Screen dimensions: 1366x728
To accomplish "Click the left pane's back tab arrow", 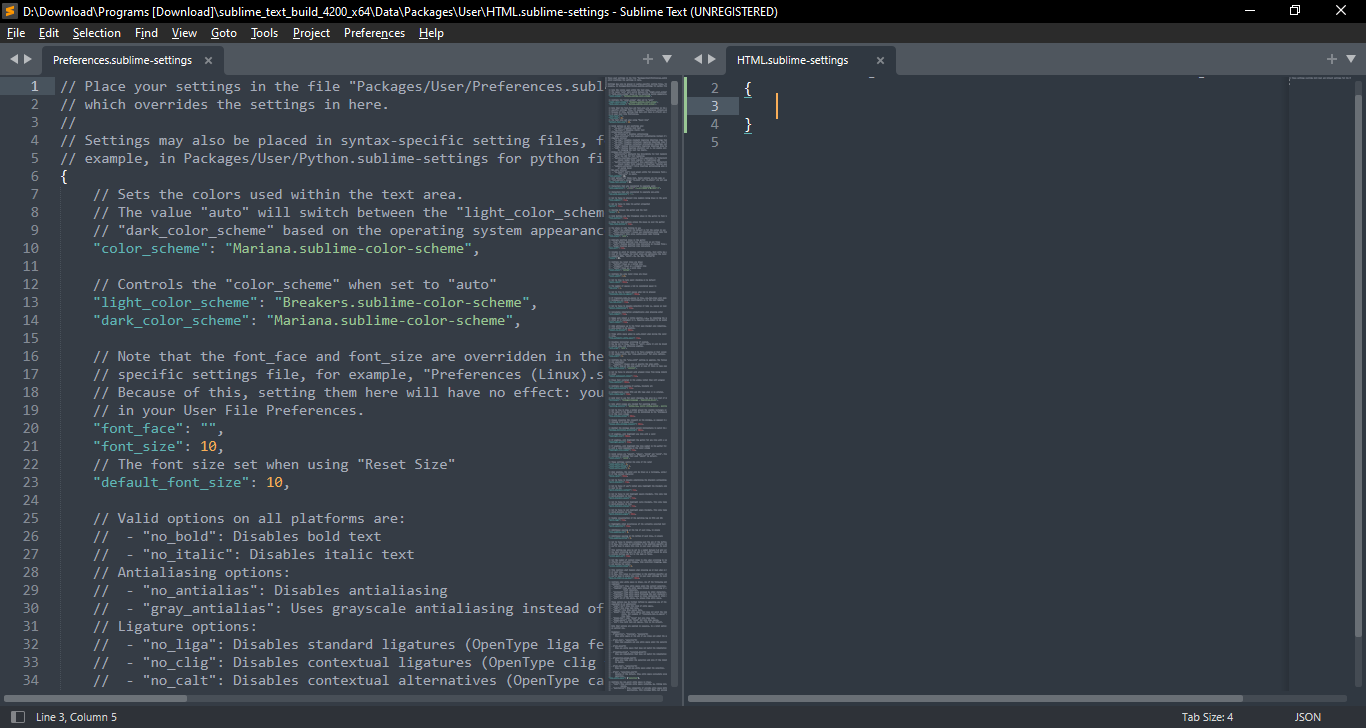I will [x=14, y=60].
